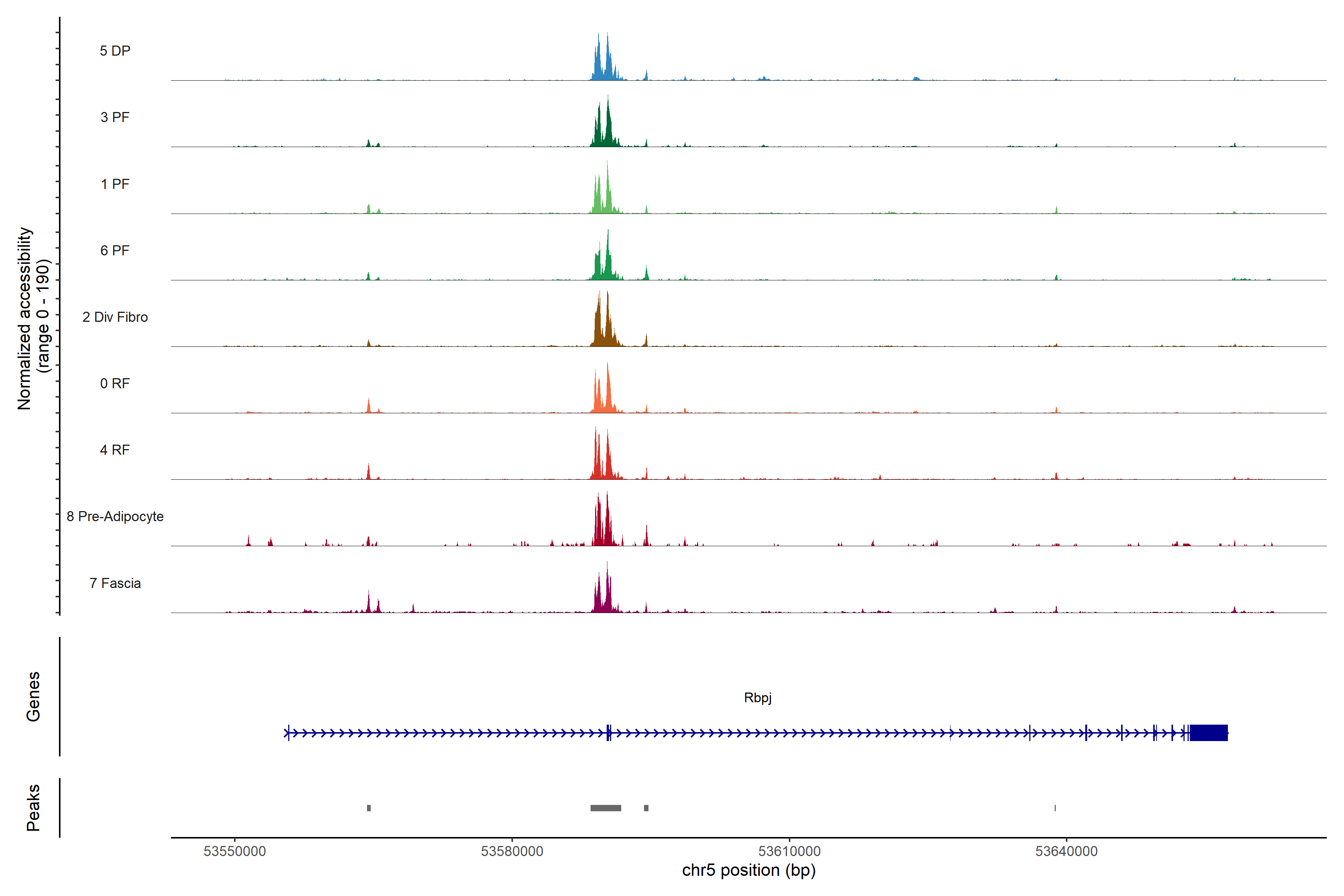The height and width of the screenshot is (896, 1344).
Task: Click the leftmost gray peak marker
Action: 368,808
